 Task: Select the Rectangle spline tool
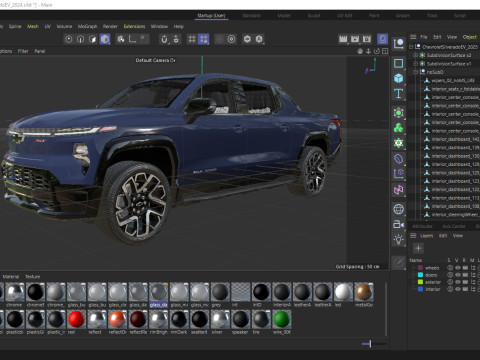pos(399,63)
